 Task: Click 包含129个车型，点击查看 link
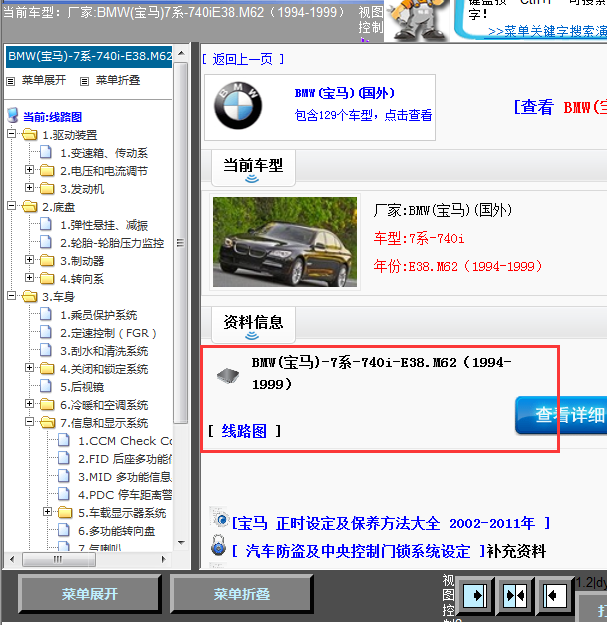click(363, 115)
